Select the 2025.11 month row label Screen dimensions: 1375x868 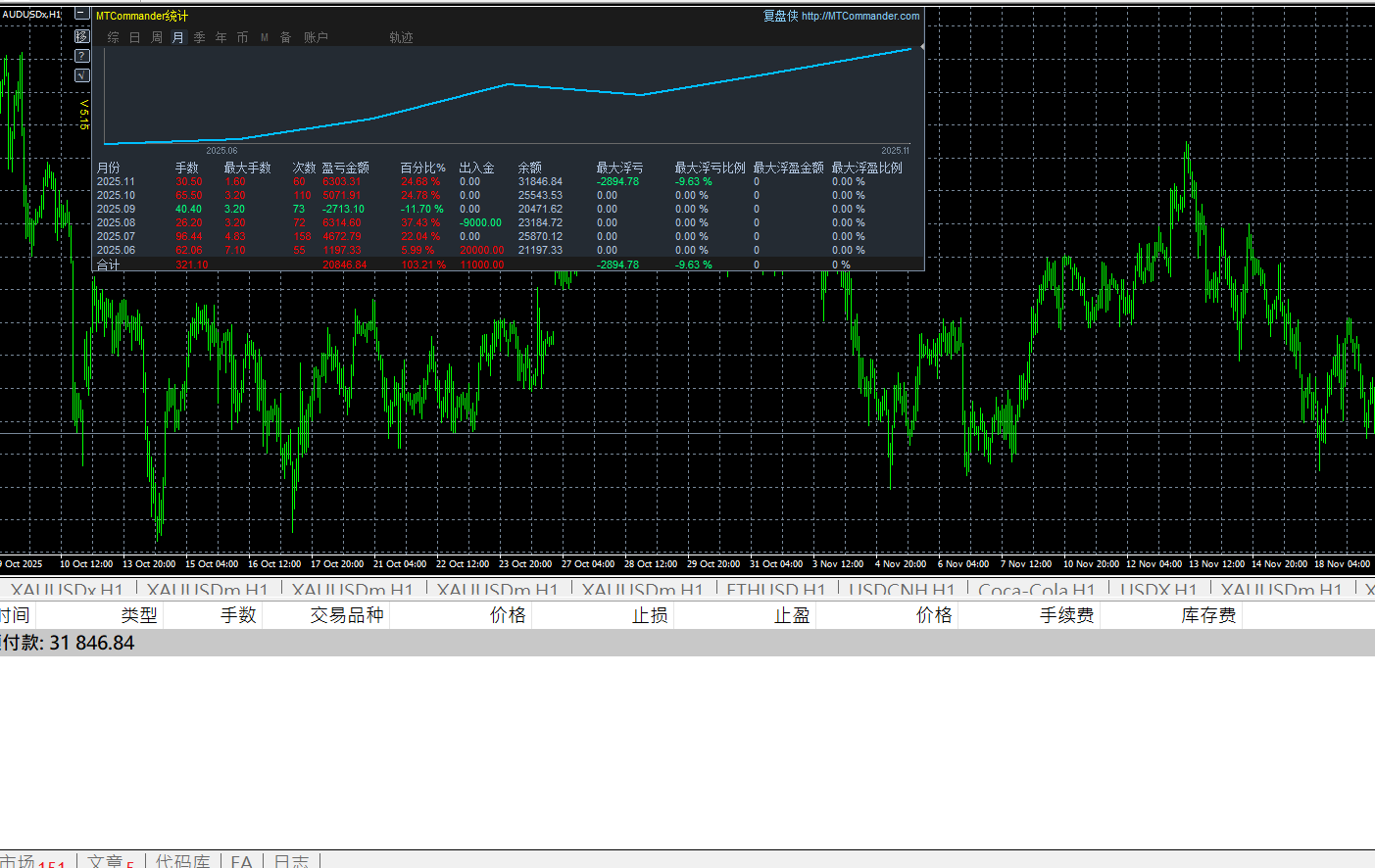116,181
